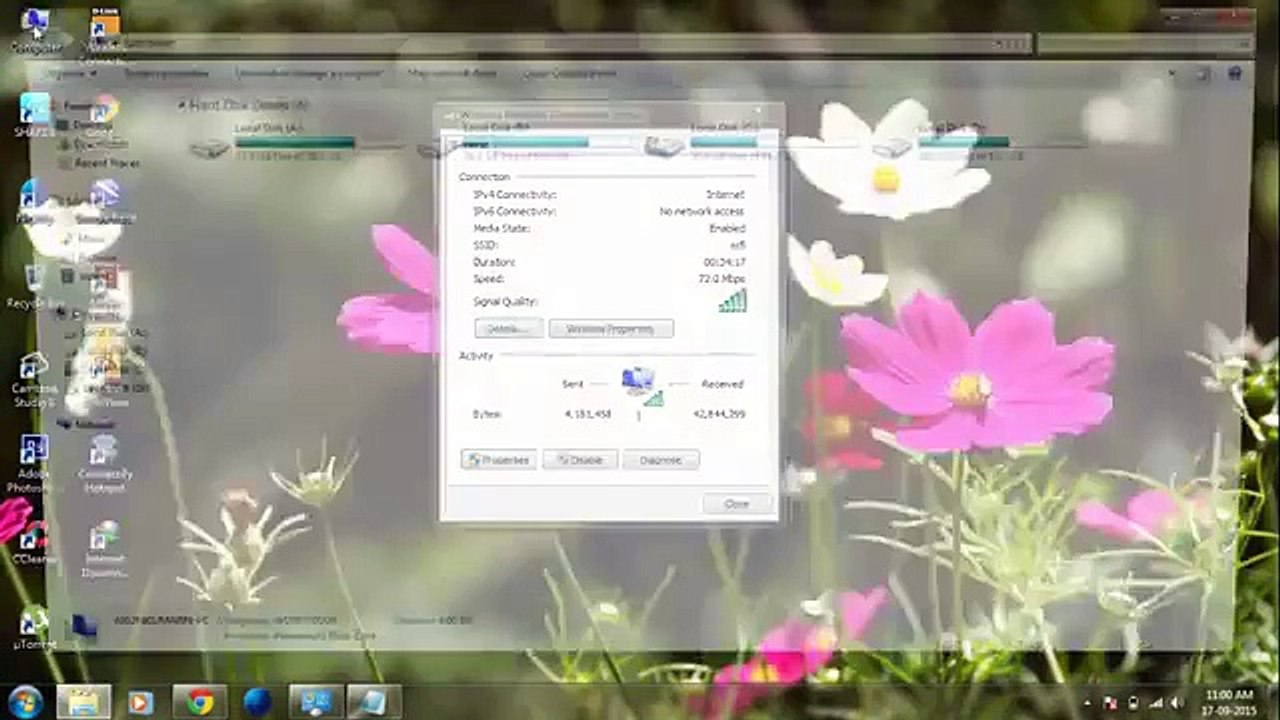This screenshot has width=1280, height=720.
Task: Click the Disable button
Action: 580,460
